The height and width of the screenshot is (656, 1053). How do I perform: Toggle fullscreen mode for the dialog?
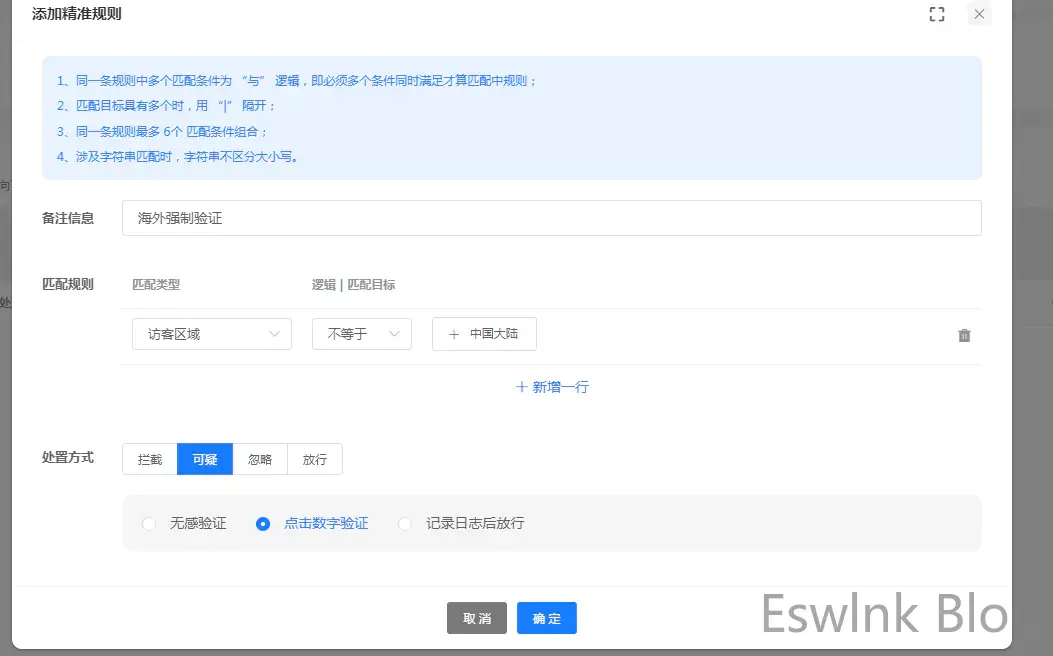point(936,14)
